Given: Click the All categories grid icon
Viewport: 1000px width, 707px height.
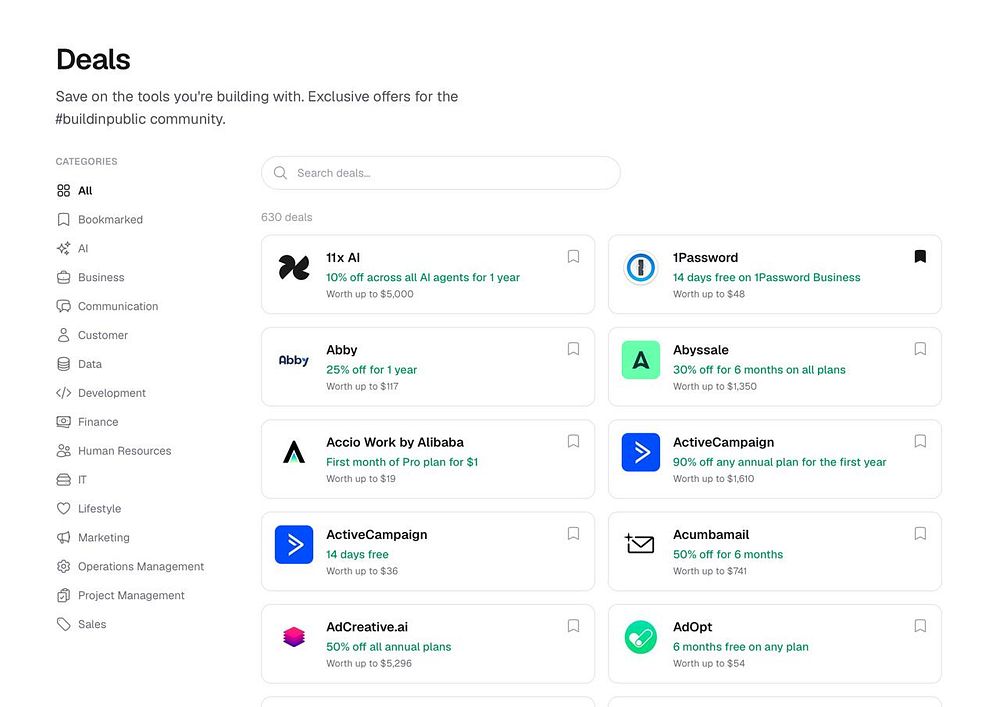Looking at the screenshot, I should coord(63,191).
